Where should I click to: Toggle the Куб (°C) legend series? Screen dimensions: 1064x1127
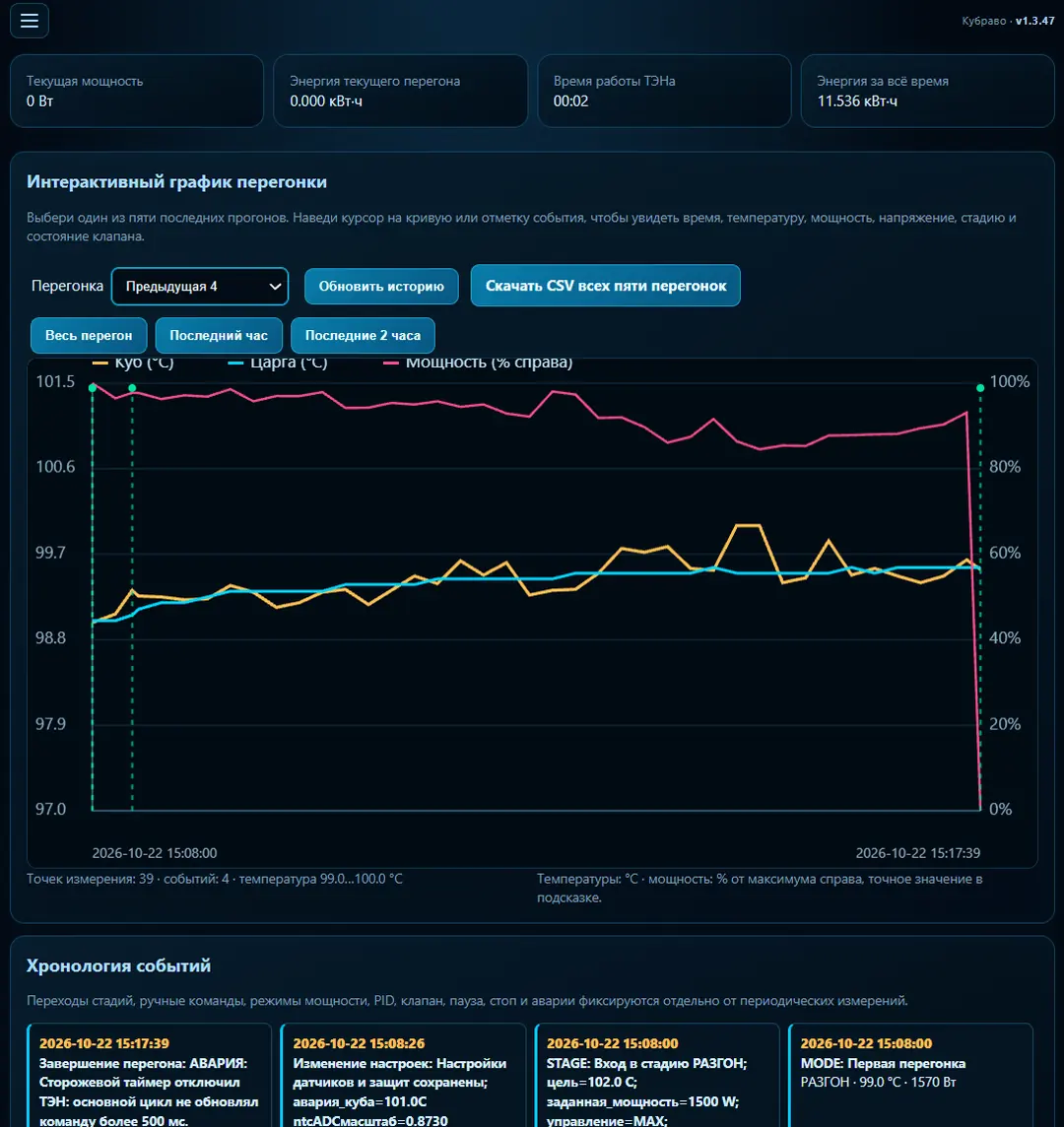(x=133, y=363)
